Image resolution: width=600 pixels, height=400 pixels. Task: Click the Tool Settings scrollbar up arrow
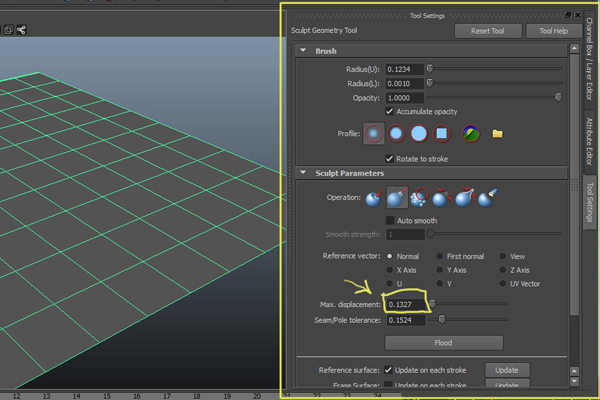coord(574,49)
